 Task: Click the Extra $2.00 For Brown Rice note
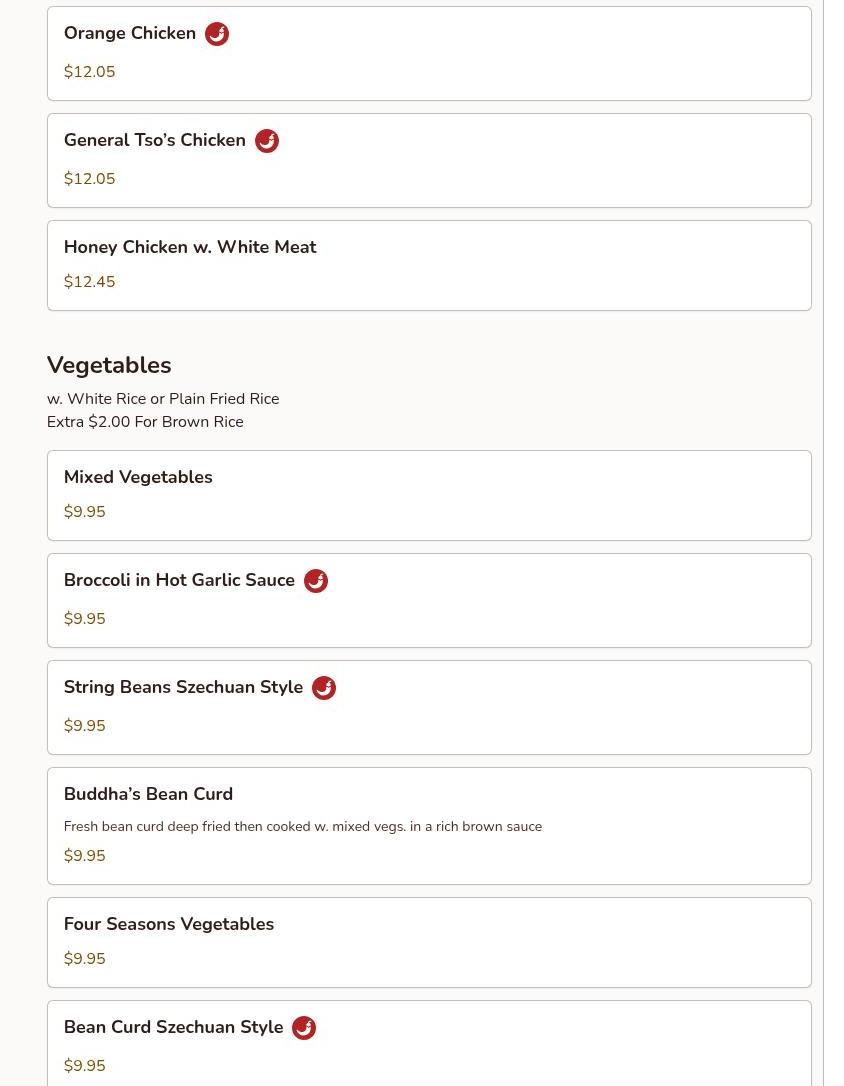click(145, 422)
